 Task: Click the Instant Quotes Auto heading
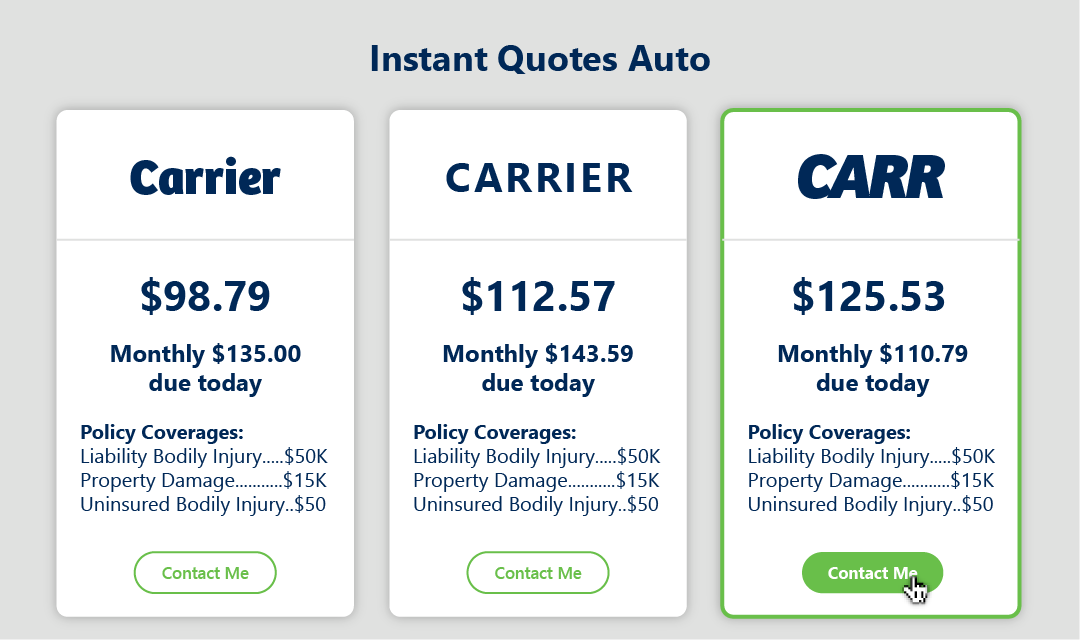point(540,59)
